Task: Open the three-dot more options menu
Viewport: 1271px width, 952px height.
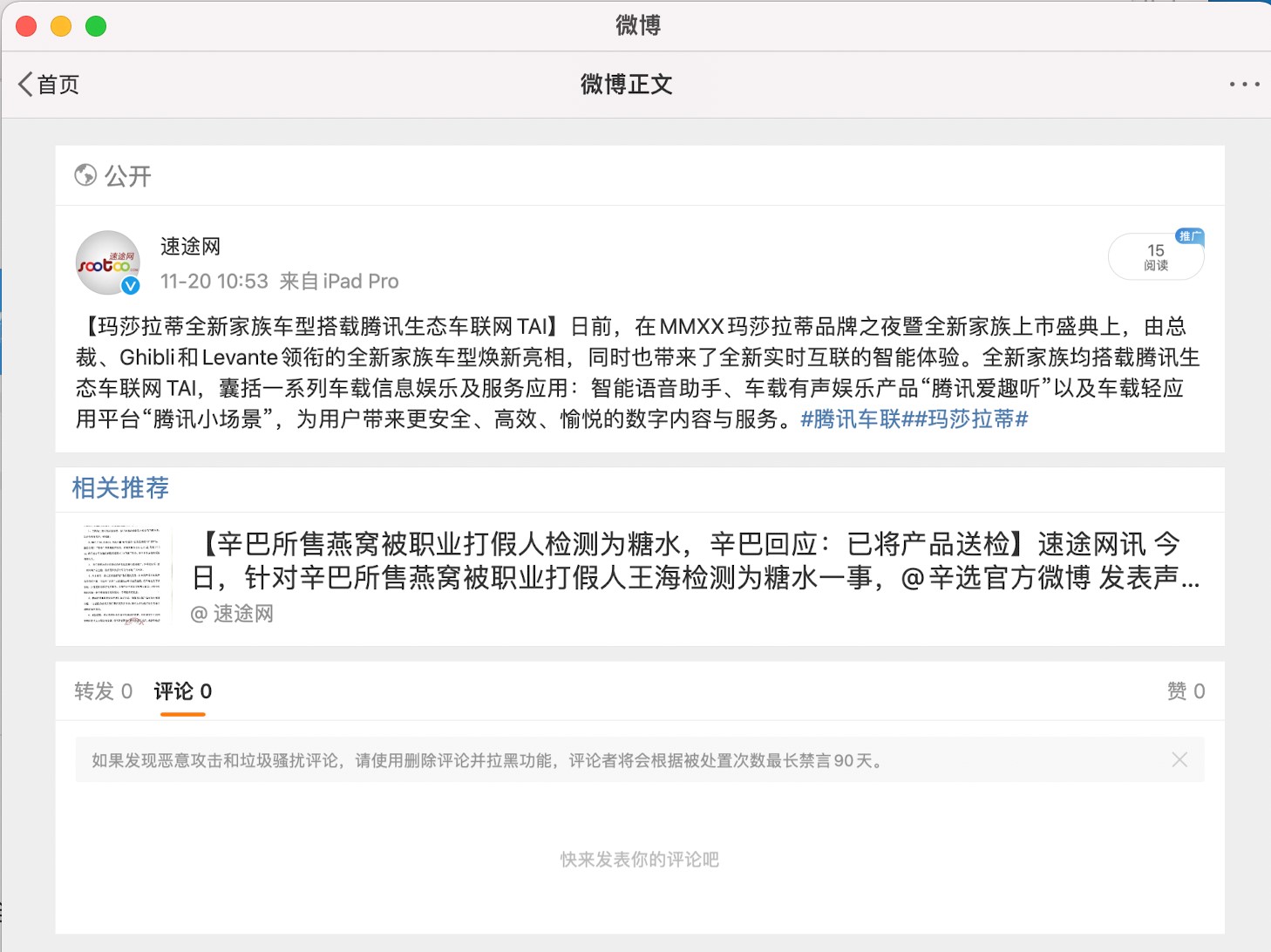Action: [x=1244, y=85]
